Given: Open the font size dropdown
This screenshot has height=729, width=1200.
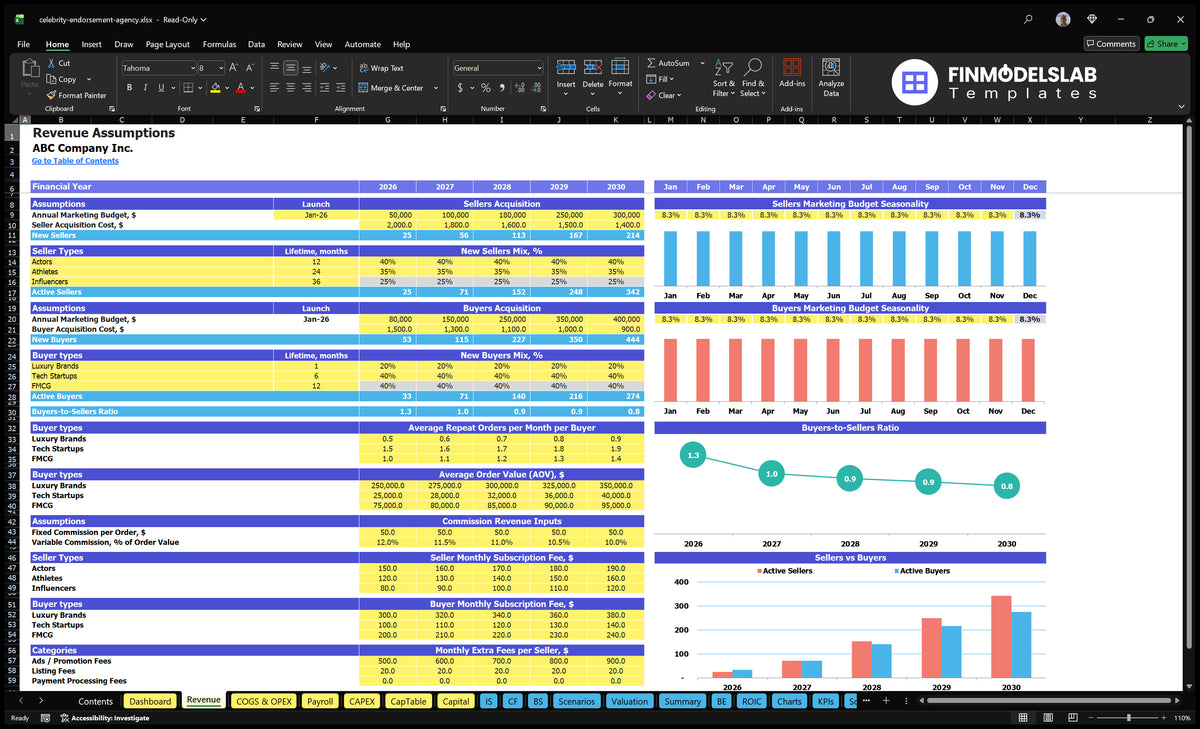Looking at the screenshot, I should (220, 68).
